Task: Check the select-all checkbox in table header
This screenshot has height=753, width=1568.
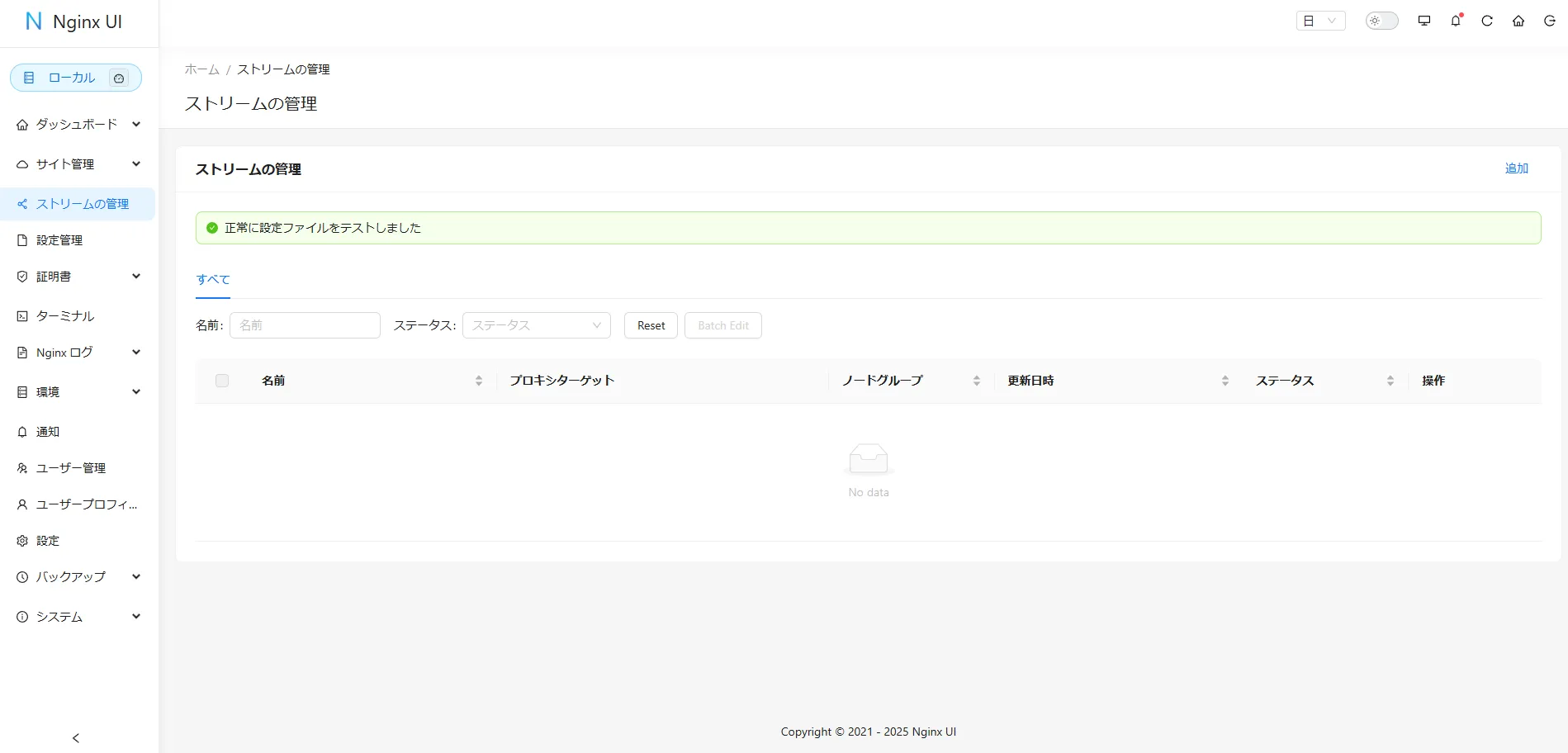Action: pyautogui.click(x=222, y=381)
